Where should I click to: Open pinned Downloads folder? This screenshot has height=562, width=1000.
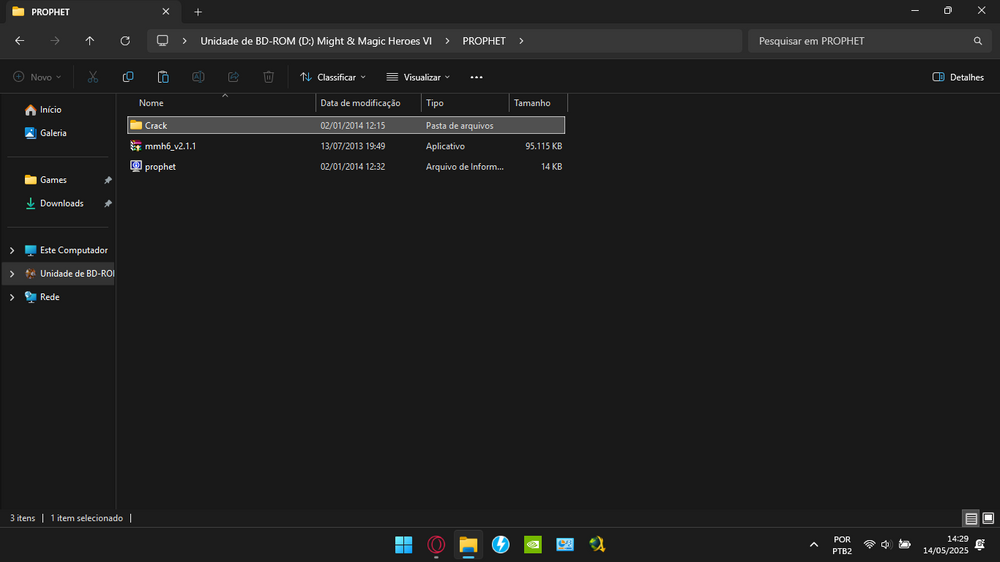(61, 203)
